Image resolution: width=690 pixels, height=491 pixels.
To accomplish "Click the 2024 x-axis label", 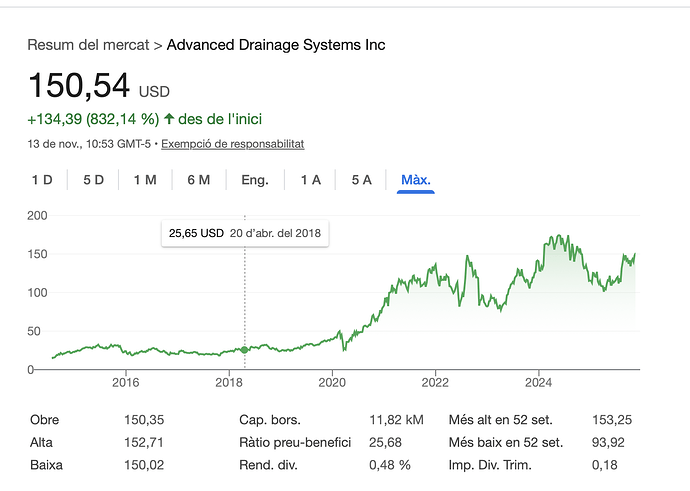I will pos(539,382).
